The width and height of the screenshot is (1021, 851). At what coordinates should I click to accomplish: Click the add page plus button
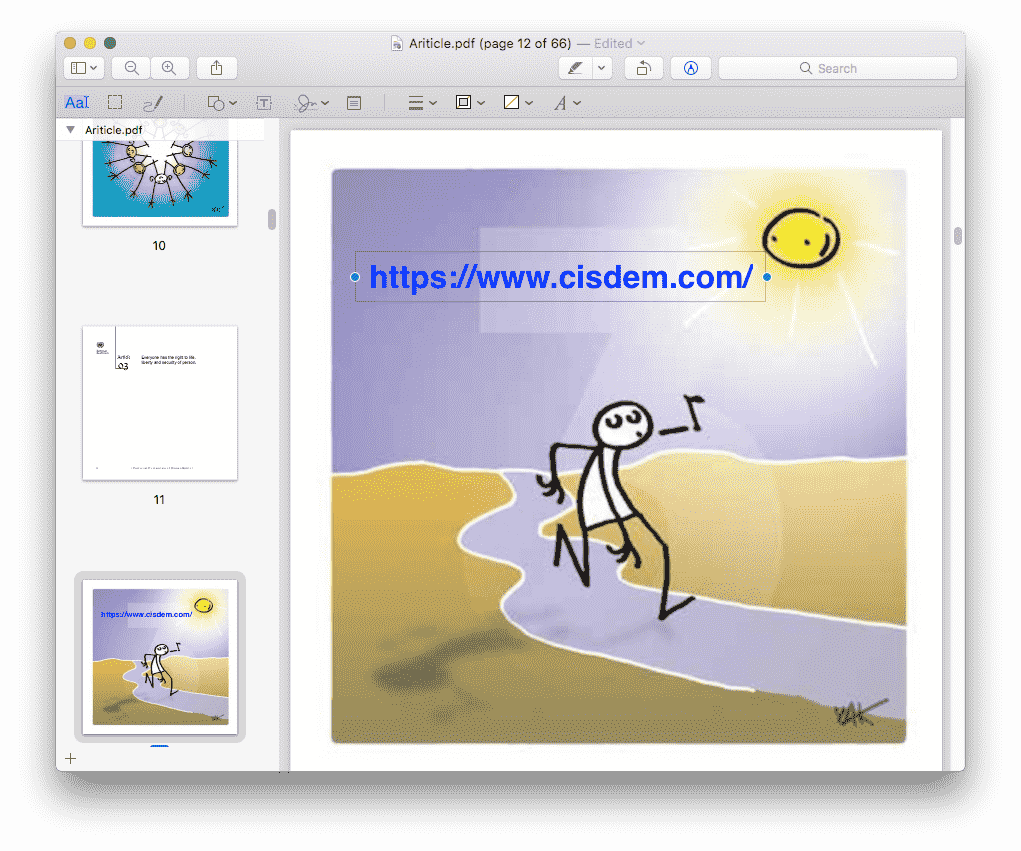[71, 759]
